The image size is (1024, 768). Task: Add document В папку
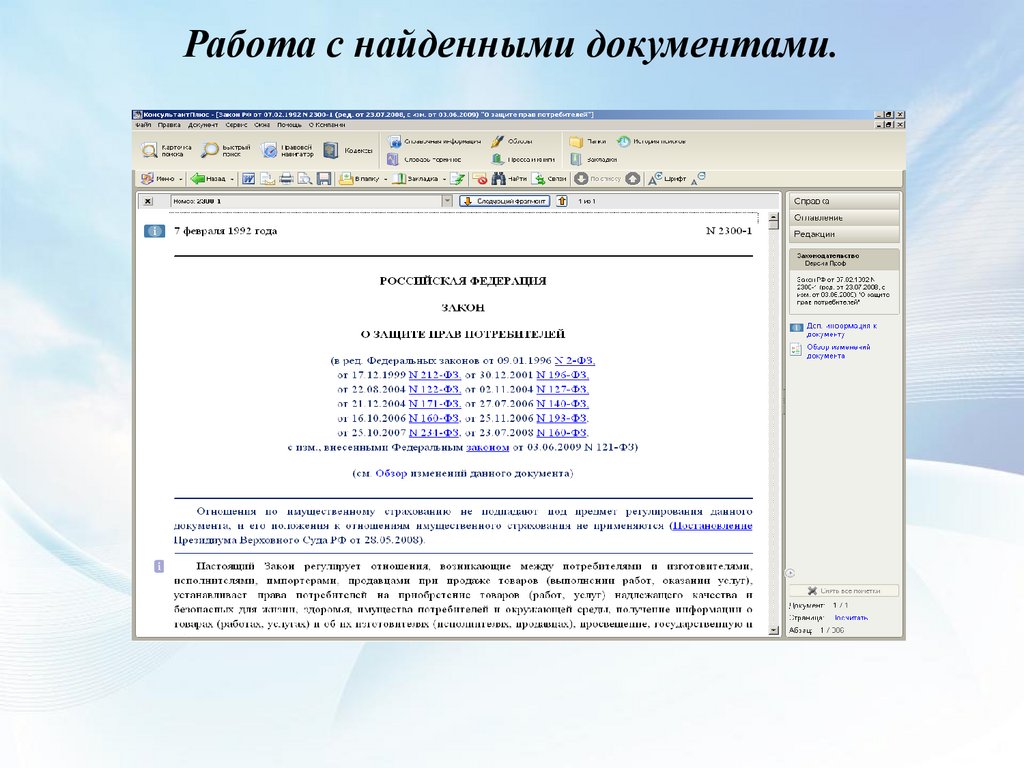(x=360, y=178)
